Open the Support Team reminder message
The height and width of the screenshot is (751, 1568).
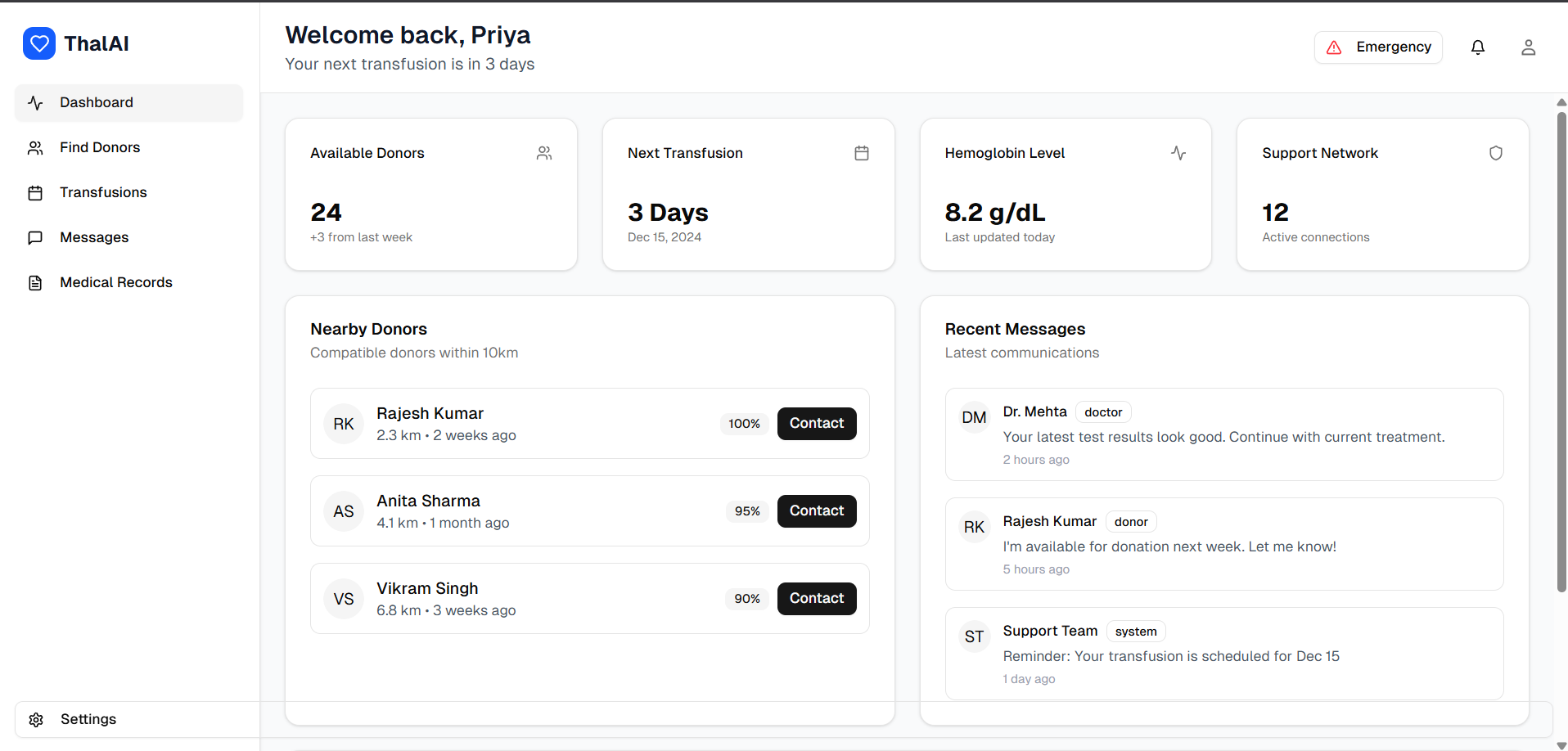click(x=1223, y=654)
